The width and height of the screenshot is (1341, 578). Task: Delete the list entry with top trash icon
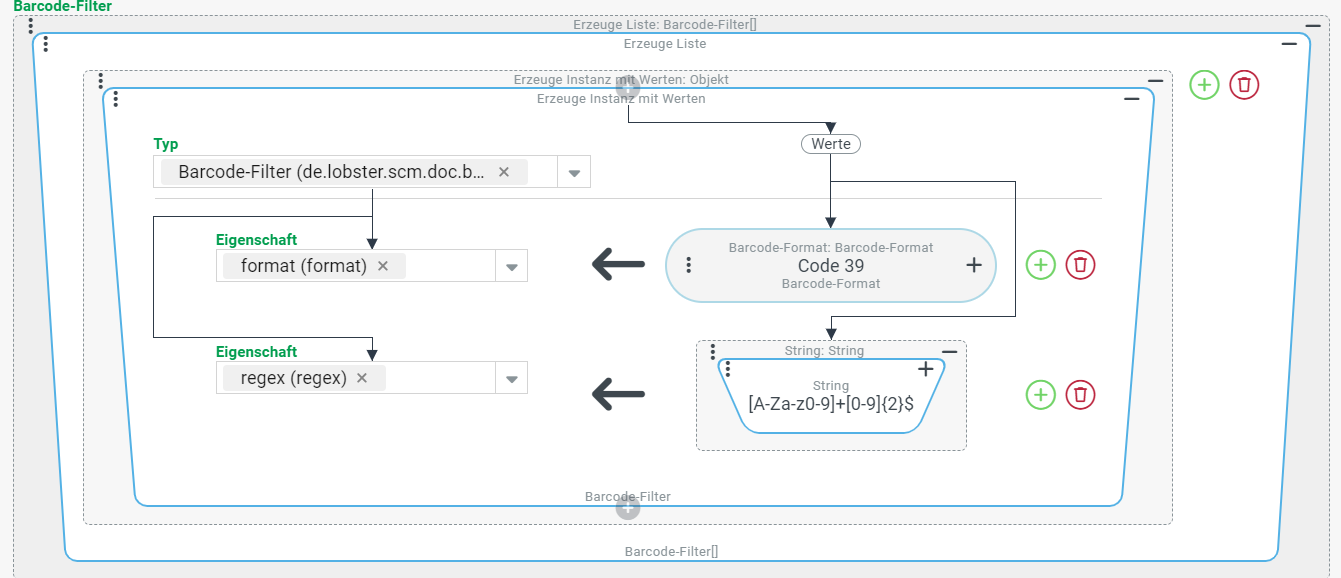[1244, 85]
